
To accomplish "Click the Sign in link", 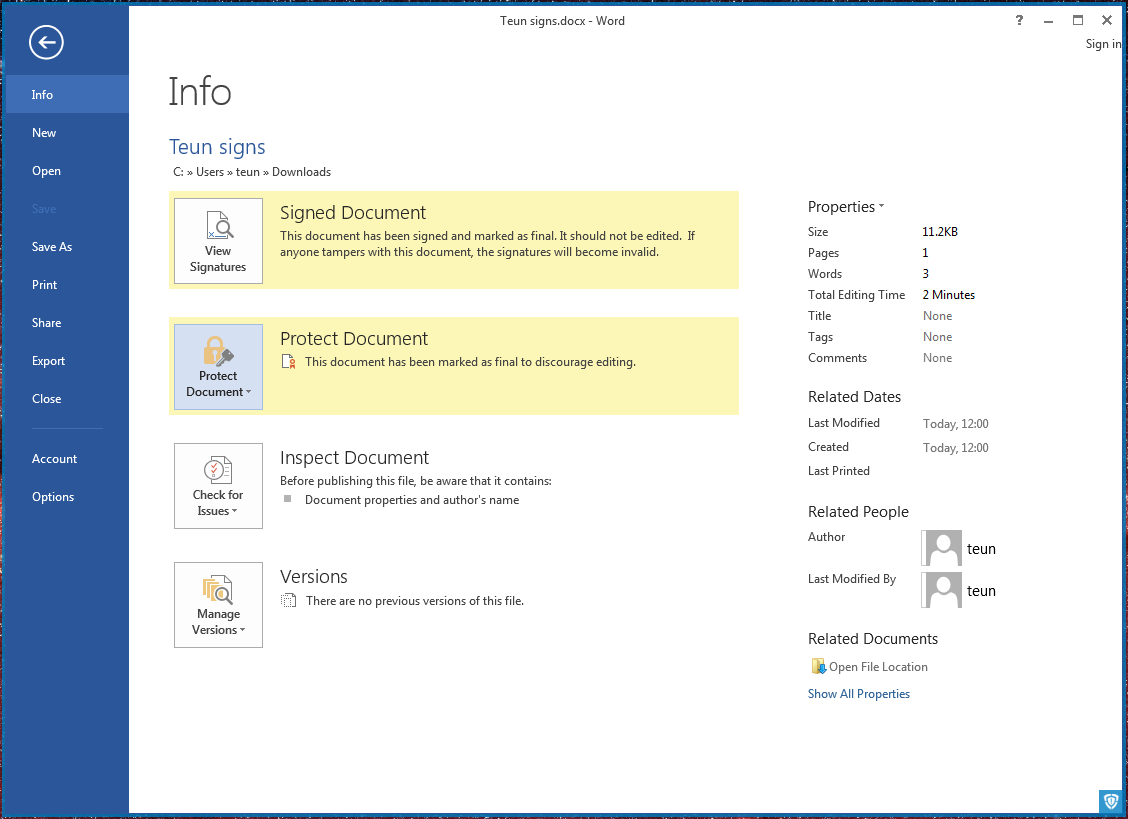I will coord(1102,44).
